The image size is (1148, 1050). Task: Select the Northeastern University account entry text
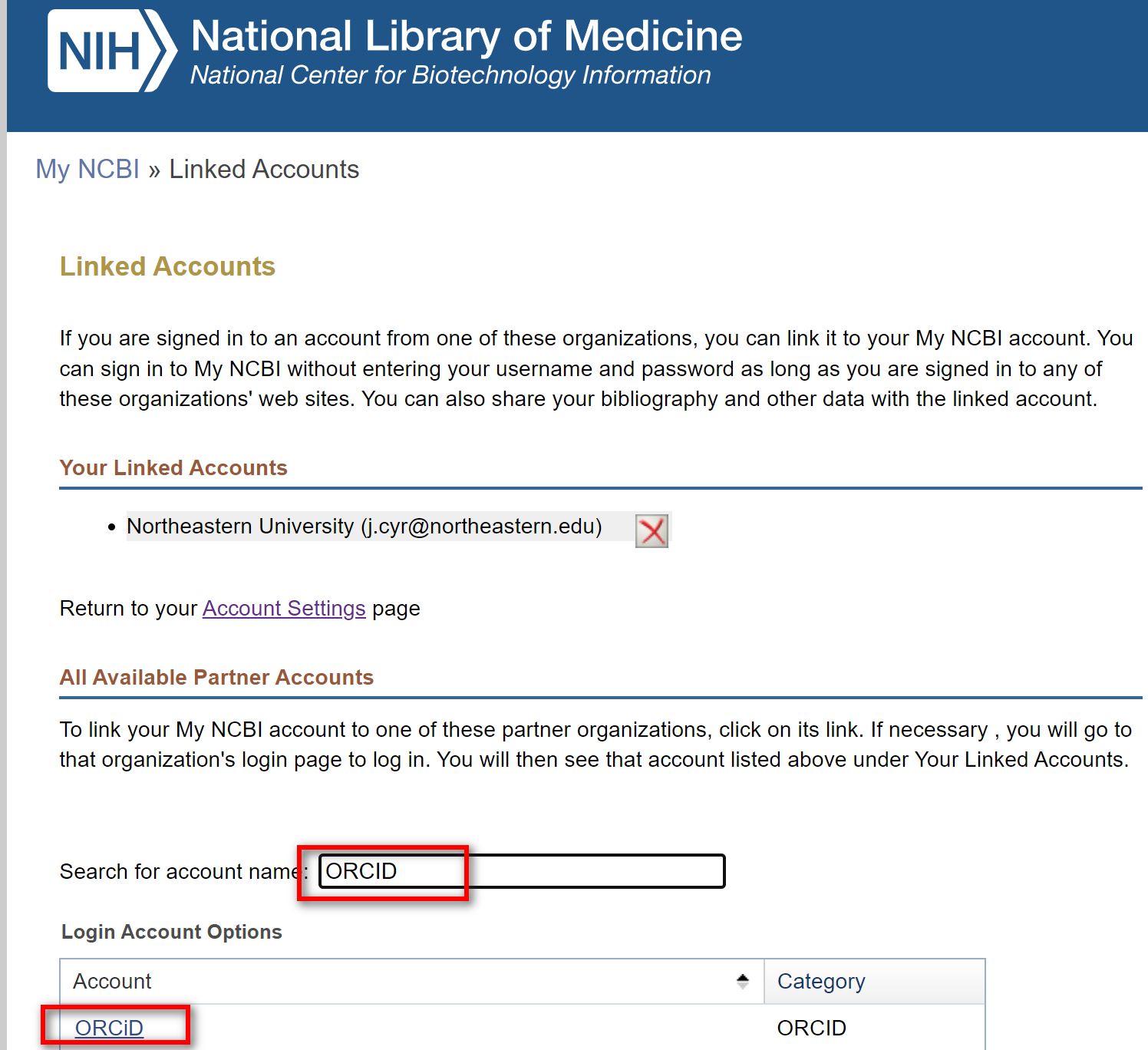tap(365, 527)
